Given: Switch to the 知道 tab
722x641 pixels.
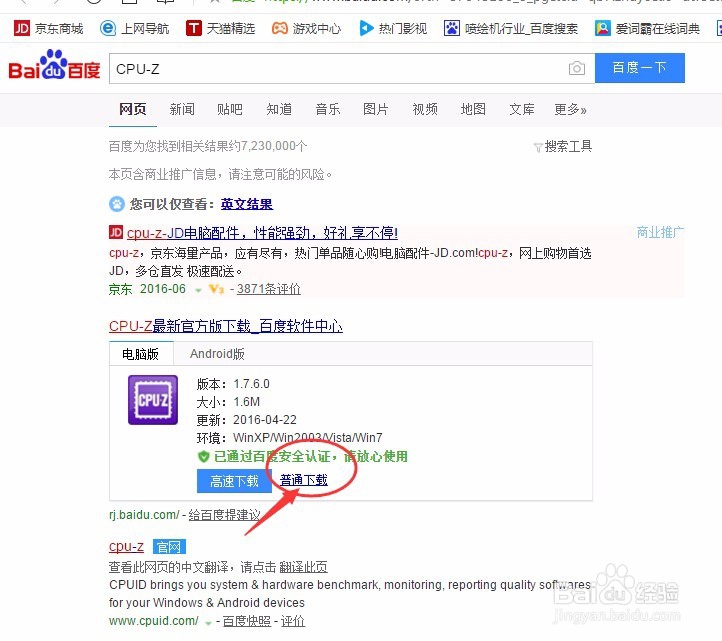Looking at the screenshot, I should (x=279, y=109).
